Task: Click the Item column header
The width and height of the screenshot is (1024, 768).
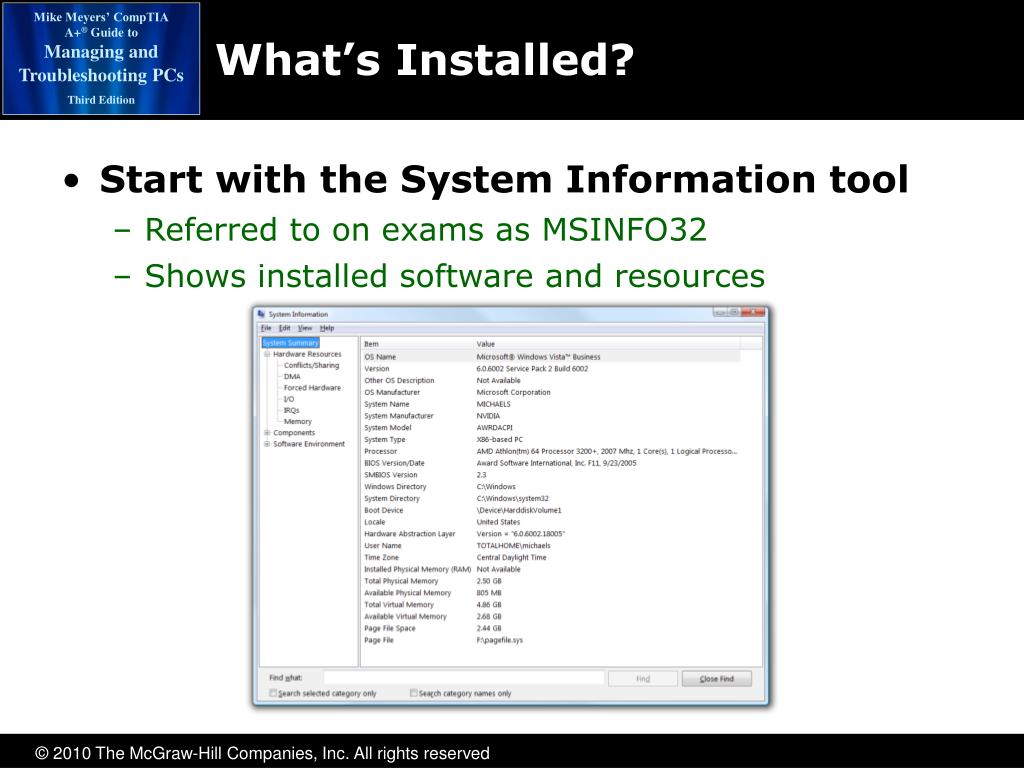Action: tap(417, 344)
